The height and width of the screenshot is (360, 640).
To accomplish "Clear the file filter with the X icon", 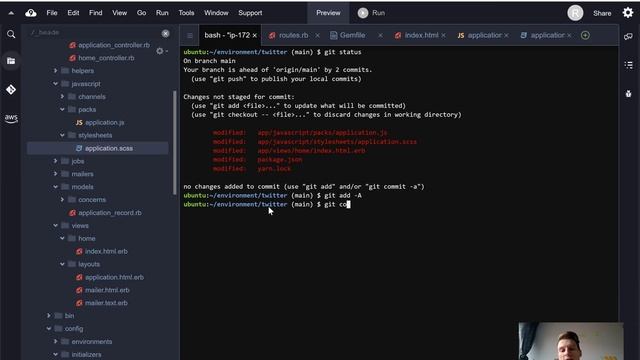I will tap(165, 33).
